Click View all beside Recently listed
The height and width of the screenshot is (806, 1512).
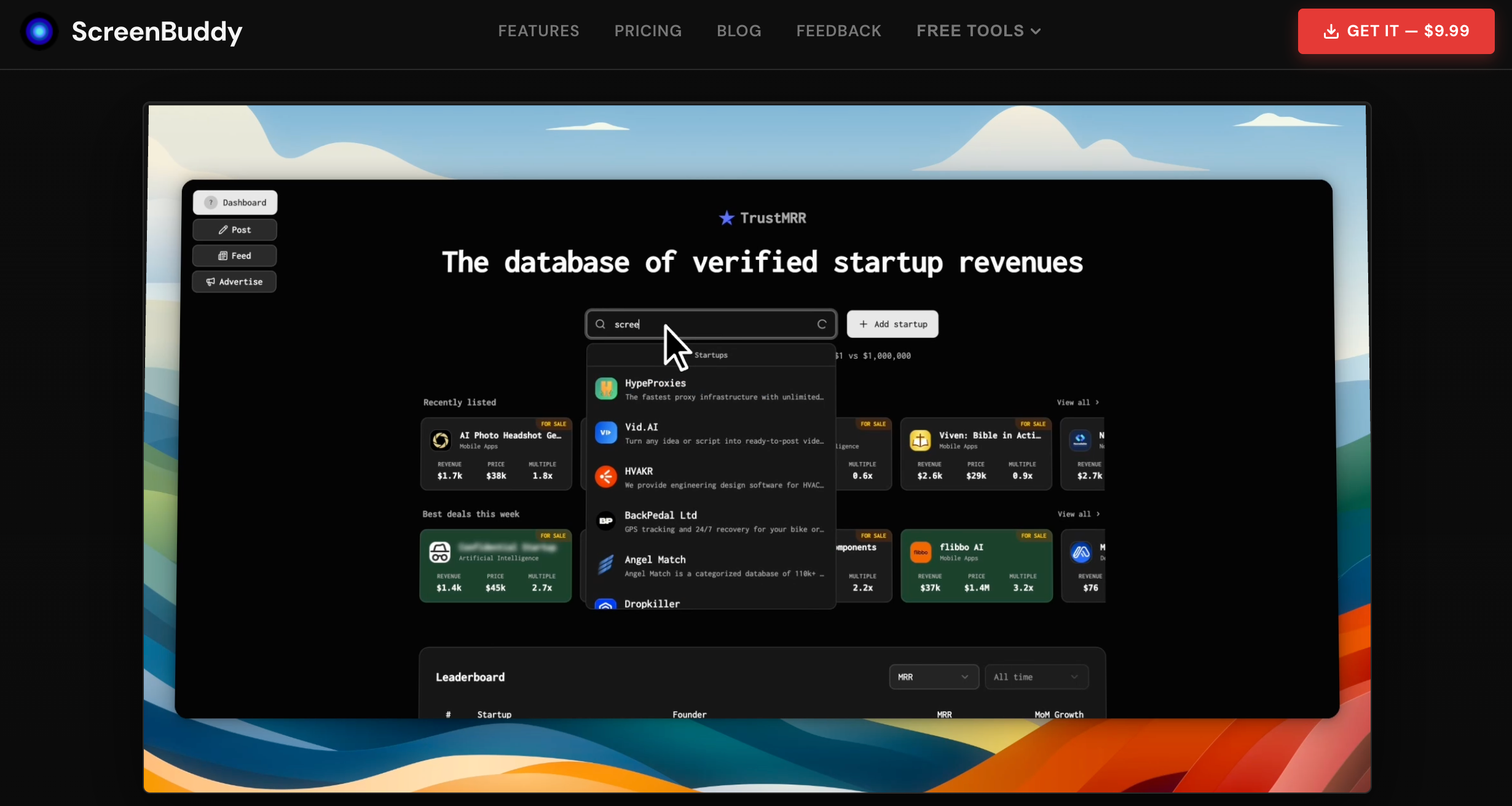(1077, 402)
